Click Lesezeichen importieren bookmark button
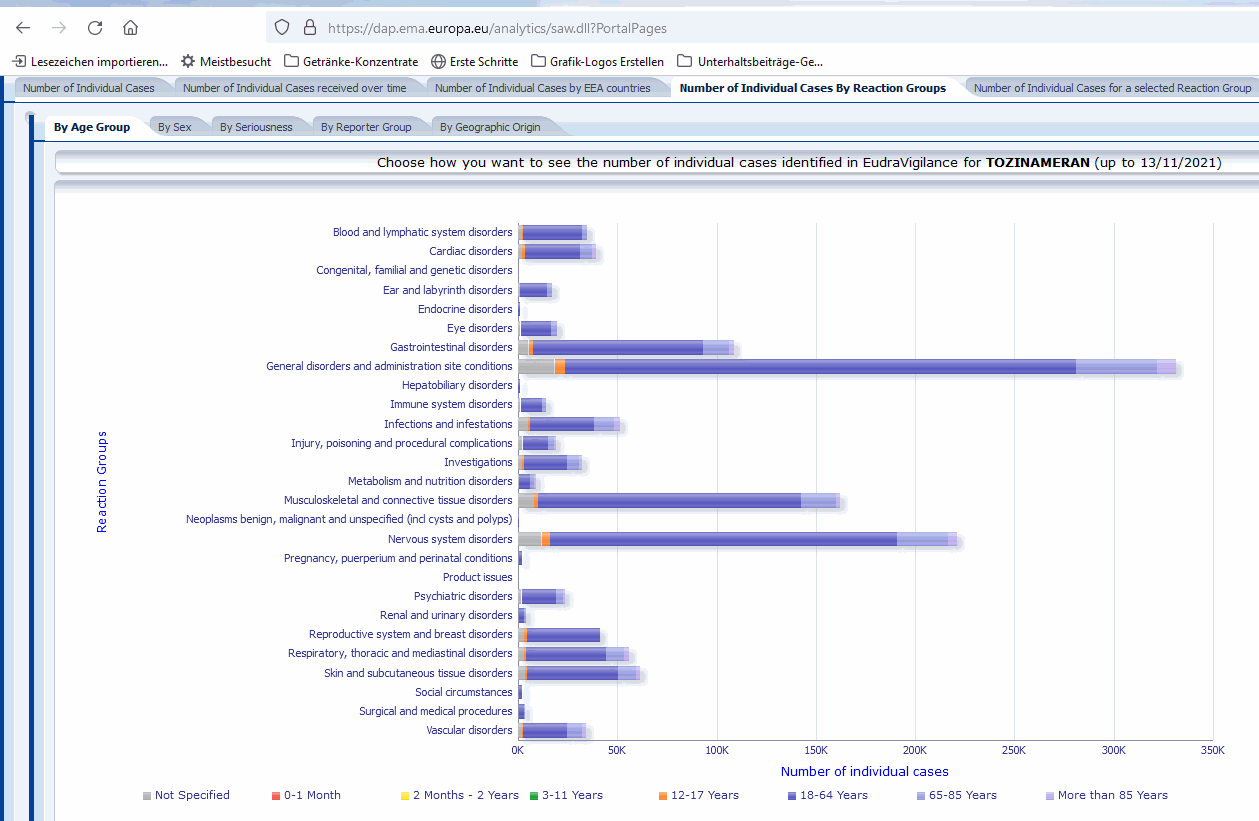Image resolution: width=1259 pixels, height=821 pixels. 90,61
